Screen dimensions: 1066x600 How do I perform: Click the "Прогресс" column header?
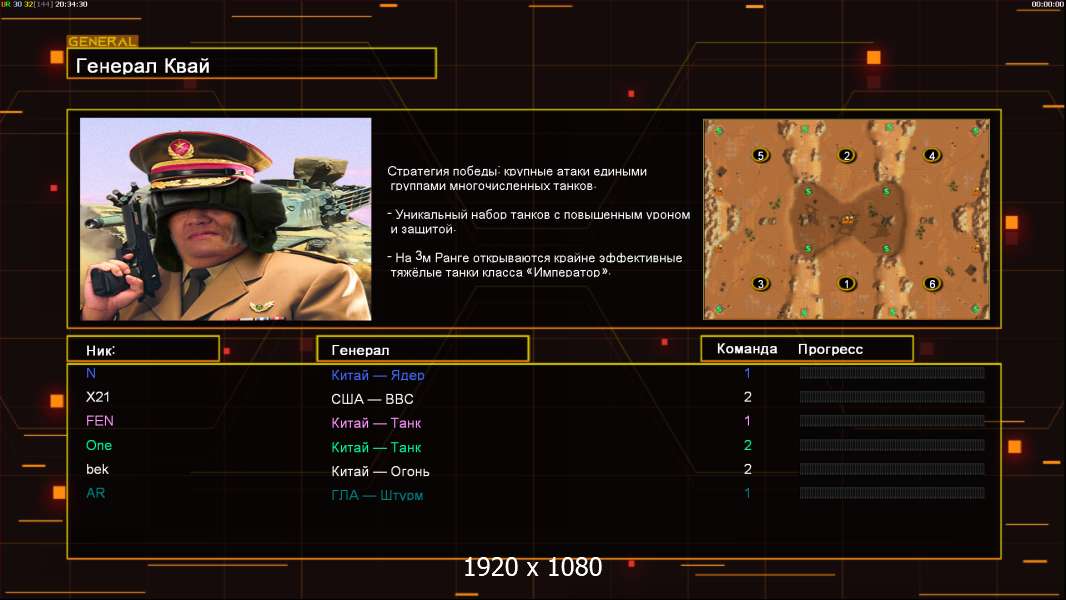830,349
